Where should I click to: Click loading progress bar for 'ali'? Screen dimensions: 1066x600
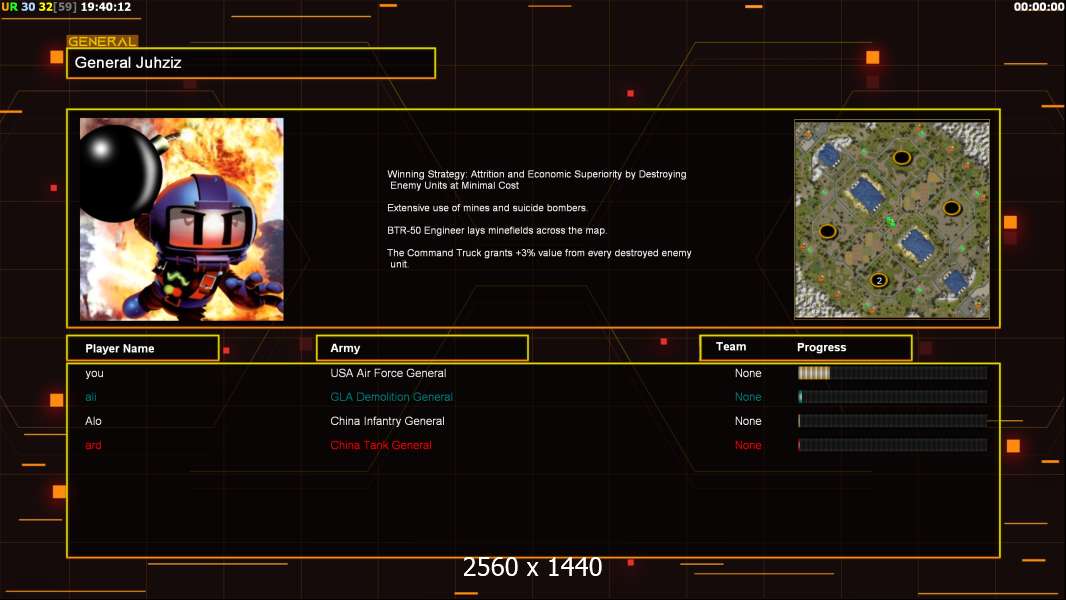pyautogui.click(x=893, y=397)
